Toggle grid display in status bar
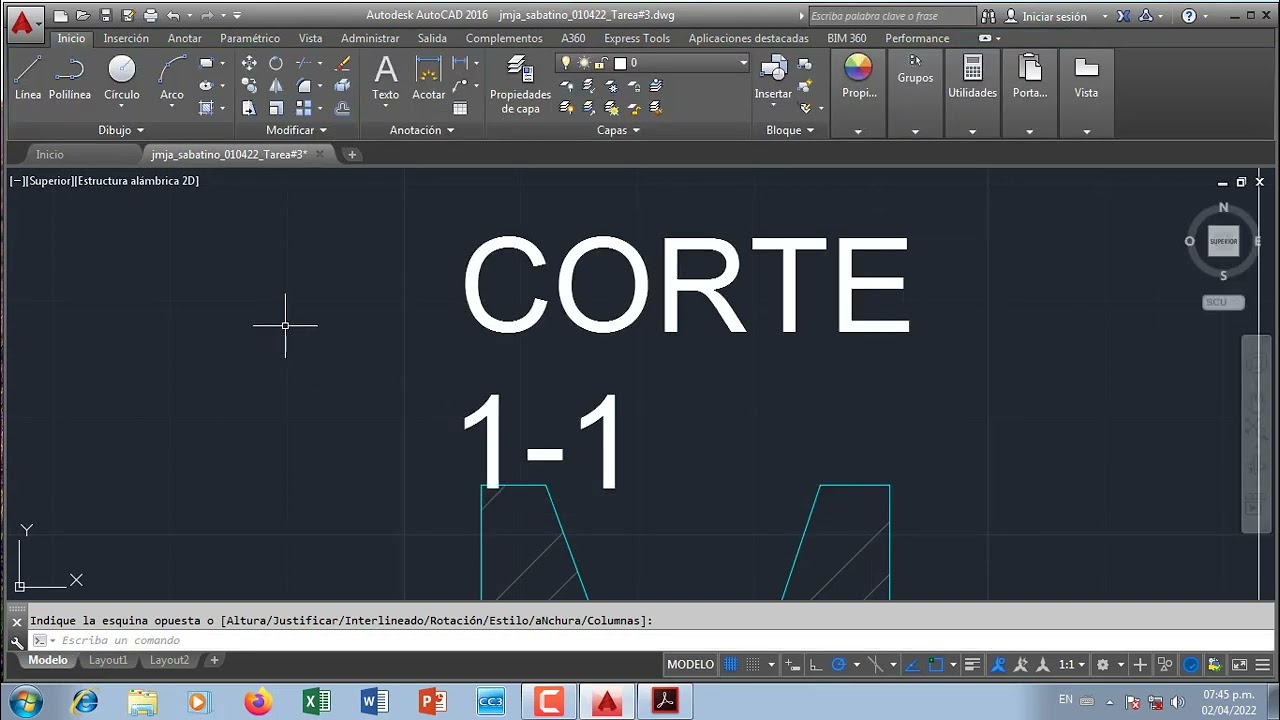 pyautogui.click(x=731, y=665)
